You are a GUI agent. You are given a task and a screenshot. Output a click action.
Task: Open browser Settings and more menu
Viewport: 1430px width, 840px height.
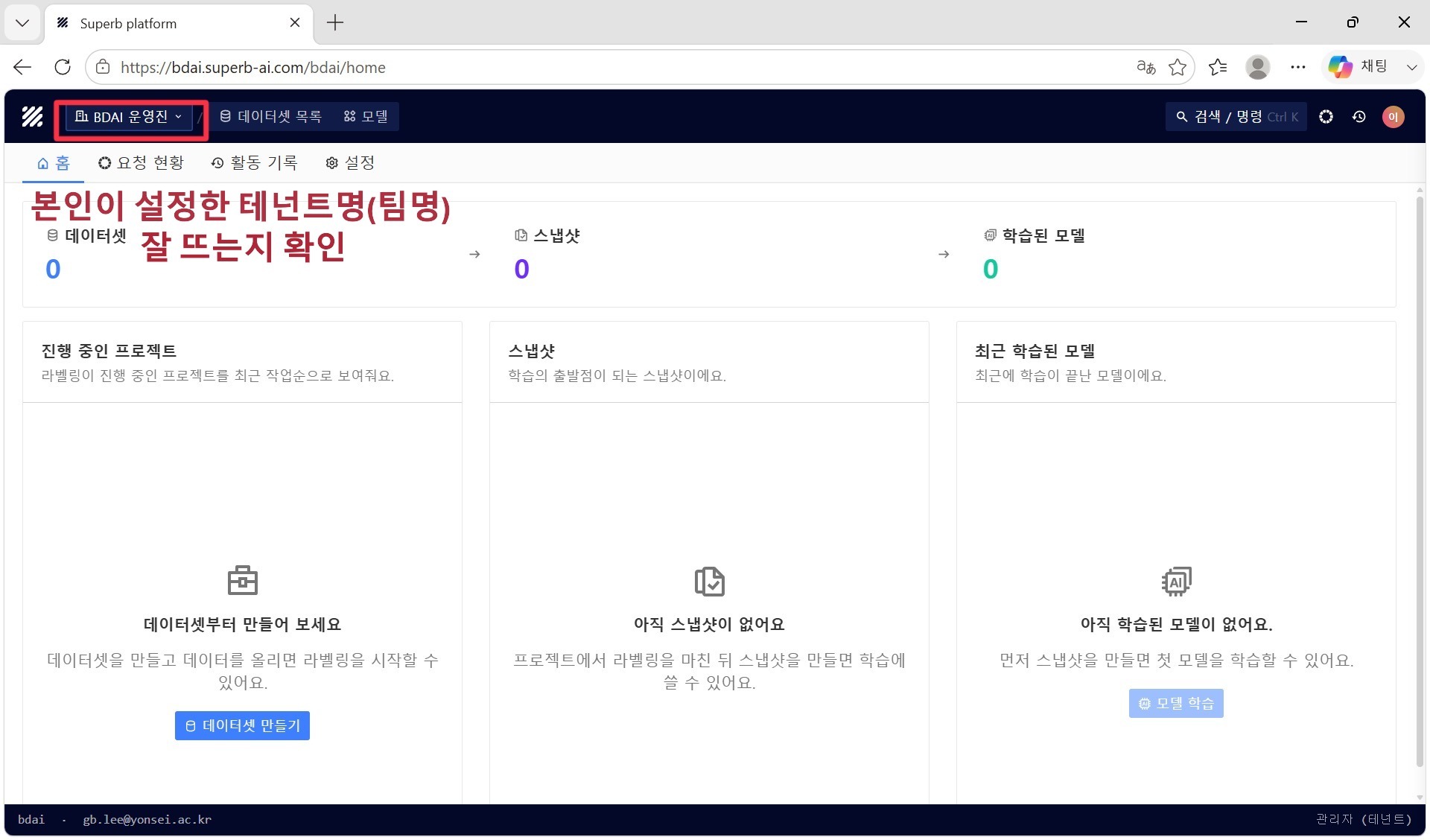(1298, 67)
